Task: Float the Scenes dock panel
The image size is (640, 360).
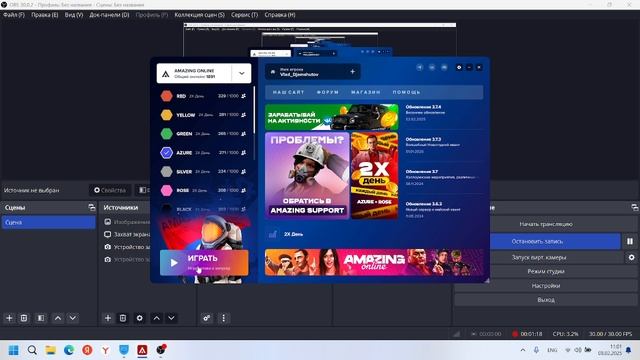Action: [91, 207]
